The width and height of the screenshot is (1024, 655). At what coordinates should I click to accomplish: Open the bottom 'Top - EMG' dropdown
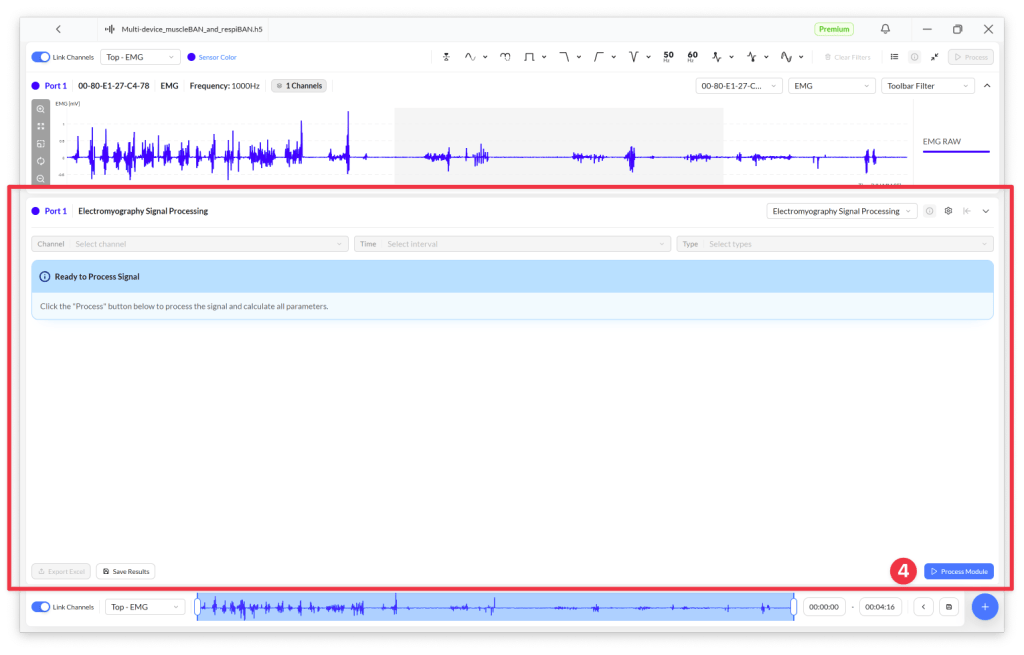point(144,607)
